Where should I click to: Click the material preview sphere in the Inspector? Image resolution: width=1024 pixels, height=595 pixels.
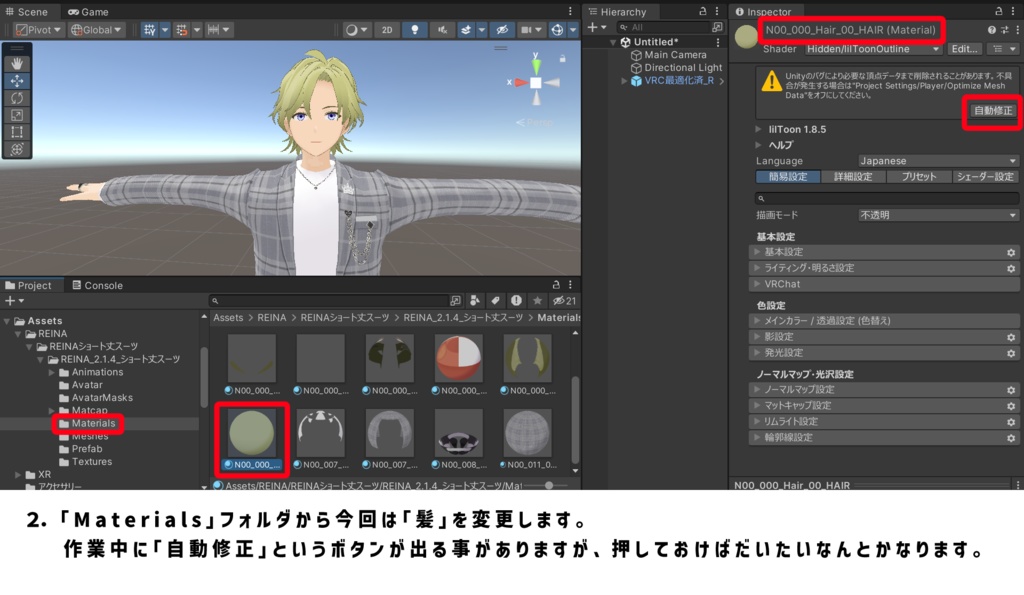[x=746, y=36]
